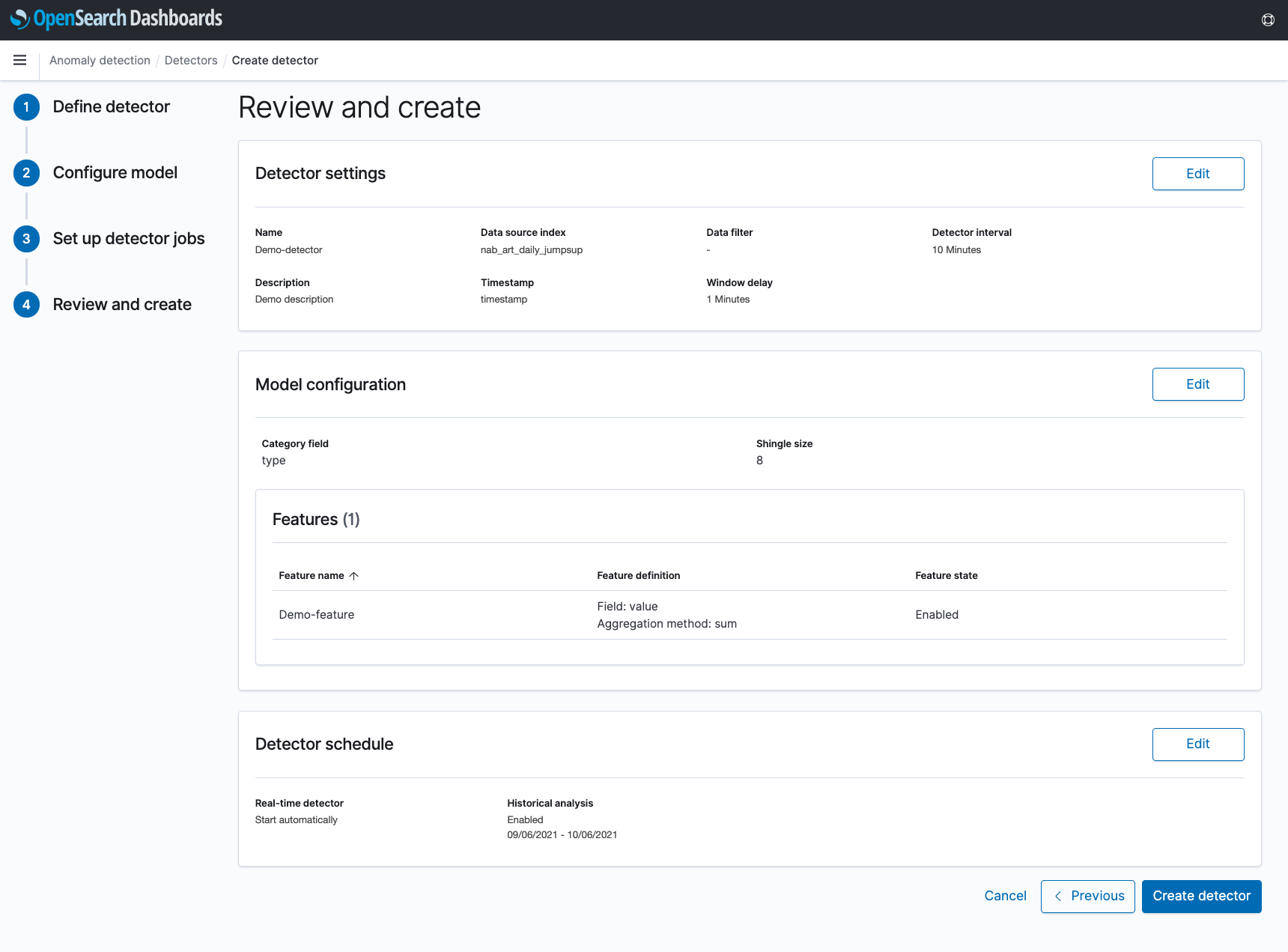The width and height of the screenshot is (1288, 952).
Task: Open the help icon in header
Action: tap(1268, 20)
